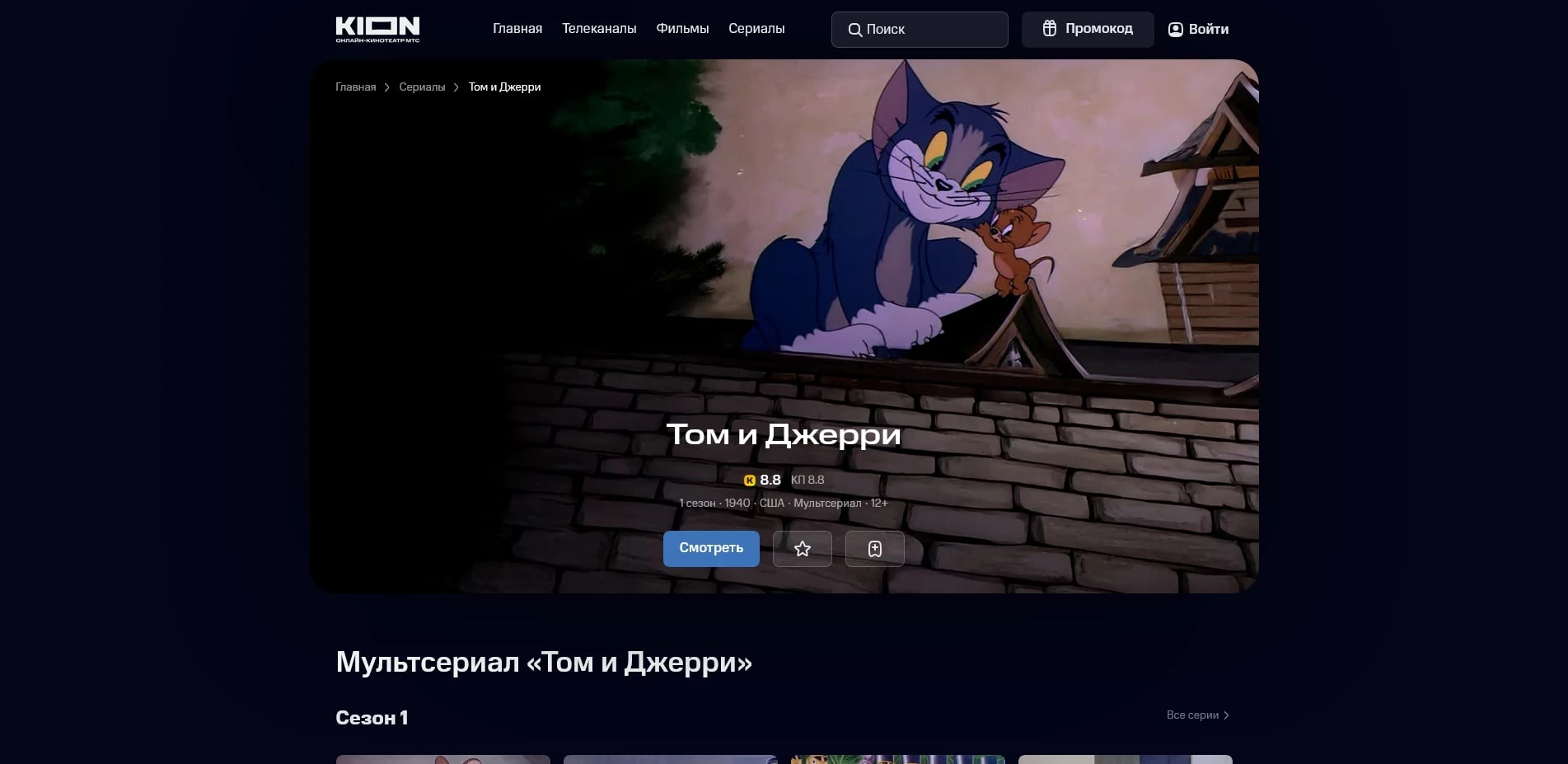Click inside the Поиск search field
This screenshot has height=764, width=1568.
pos(920,30)
